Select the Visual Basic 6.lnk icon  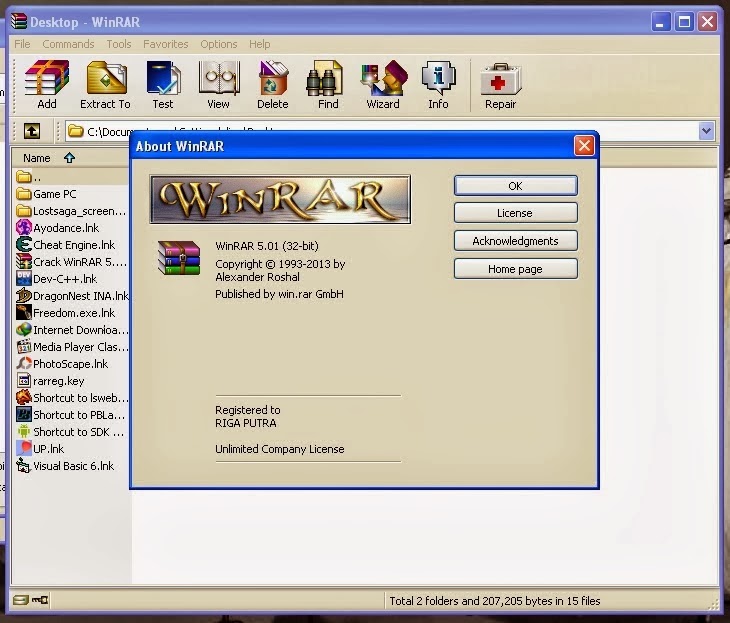click(23, 466)
